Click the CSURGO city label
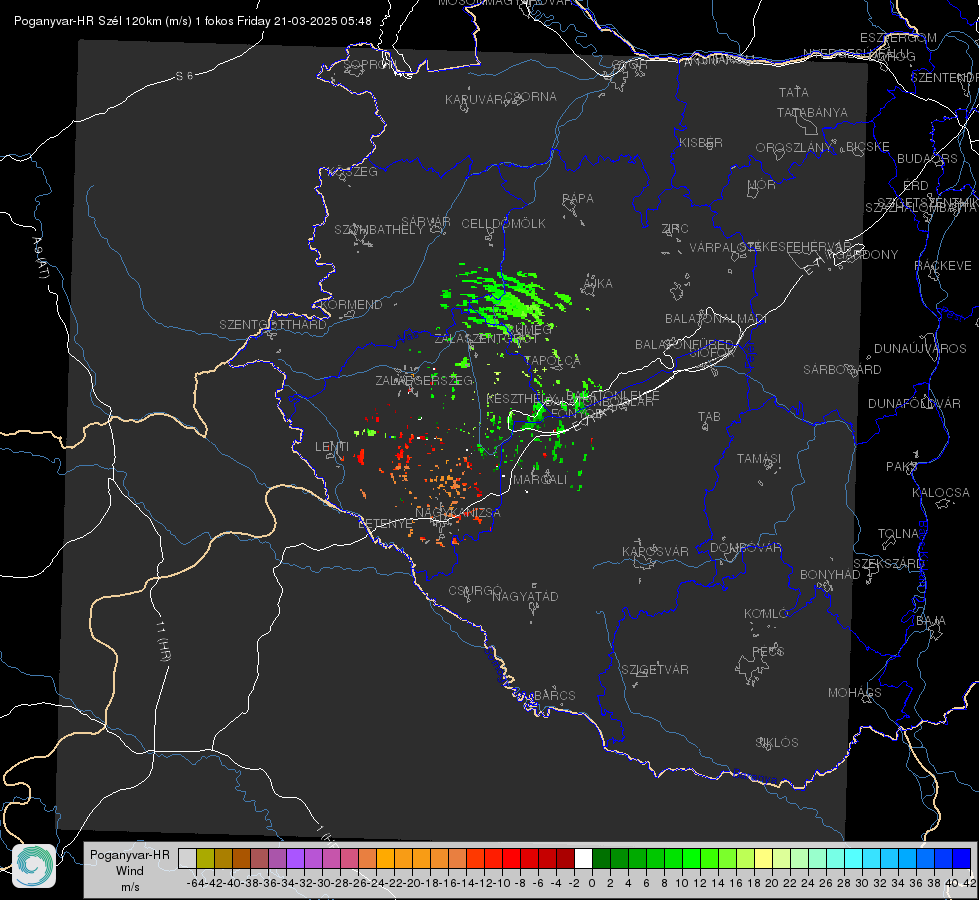 (475, 591)
